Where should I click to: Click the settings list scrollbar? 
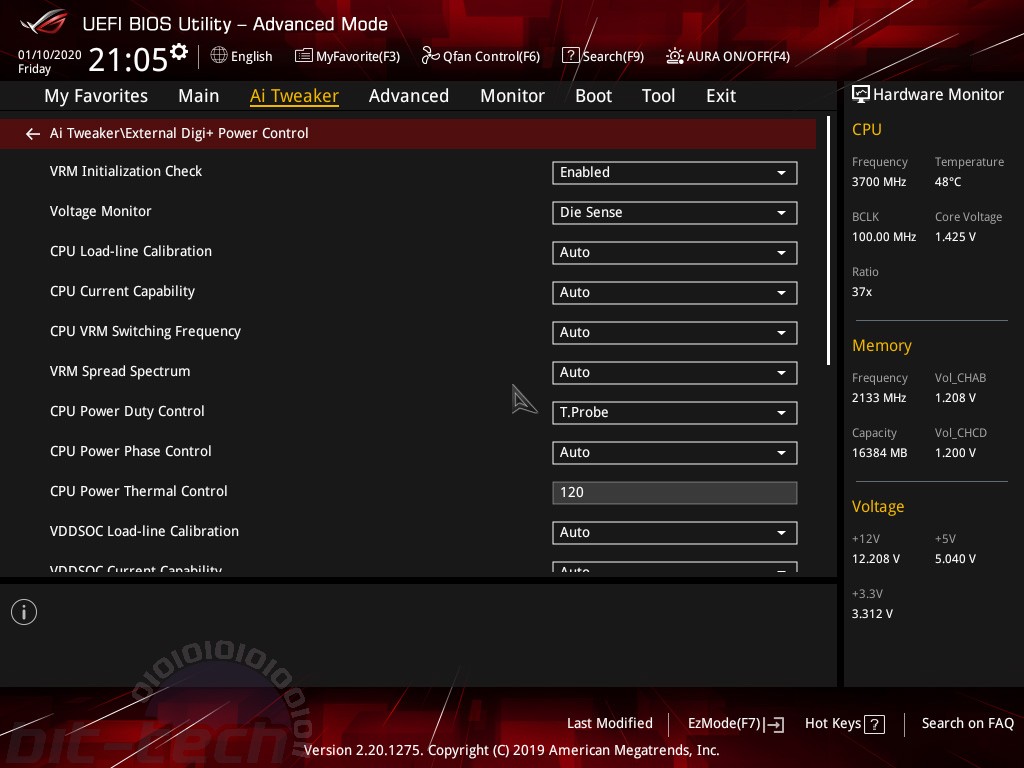pyautogui.click(x=828, y=240)
